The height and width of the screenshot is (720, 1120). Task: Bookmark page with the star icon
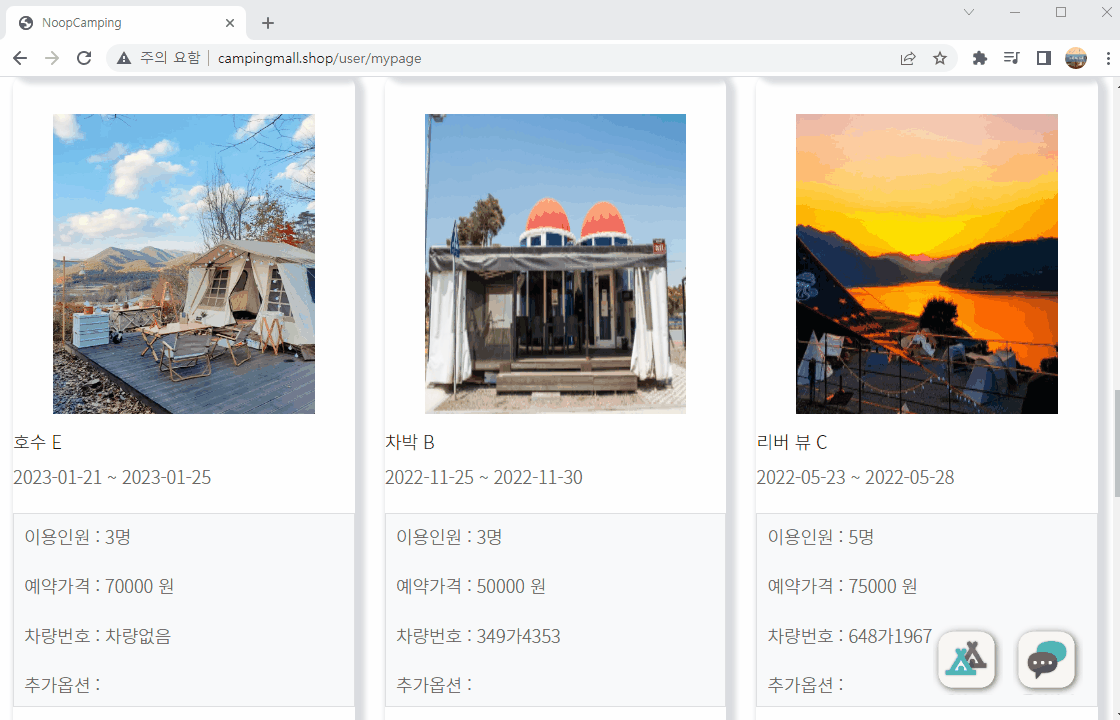pos(940,59)
